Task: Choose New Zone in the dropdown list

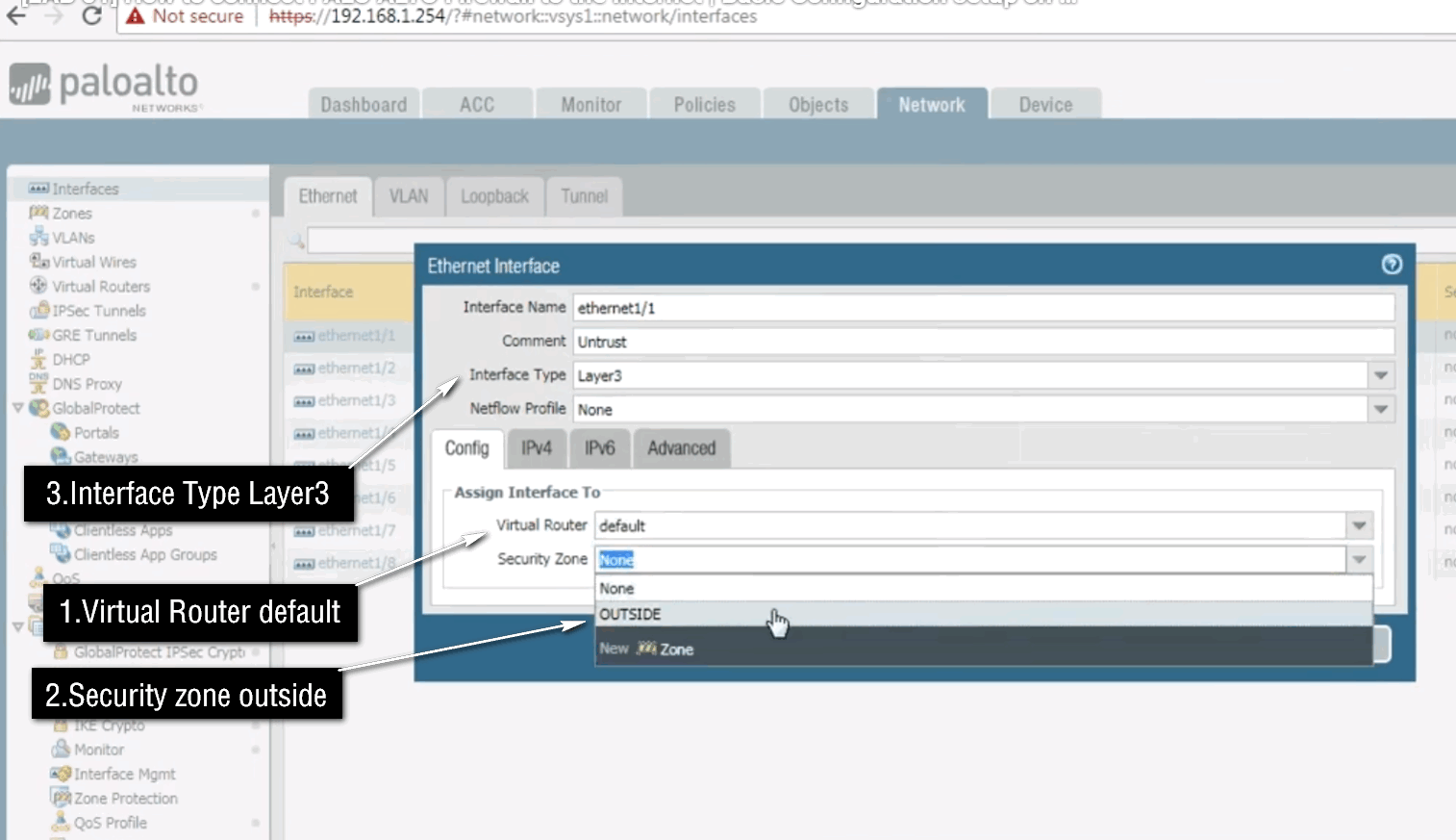Action: point(983,649)
